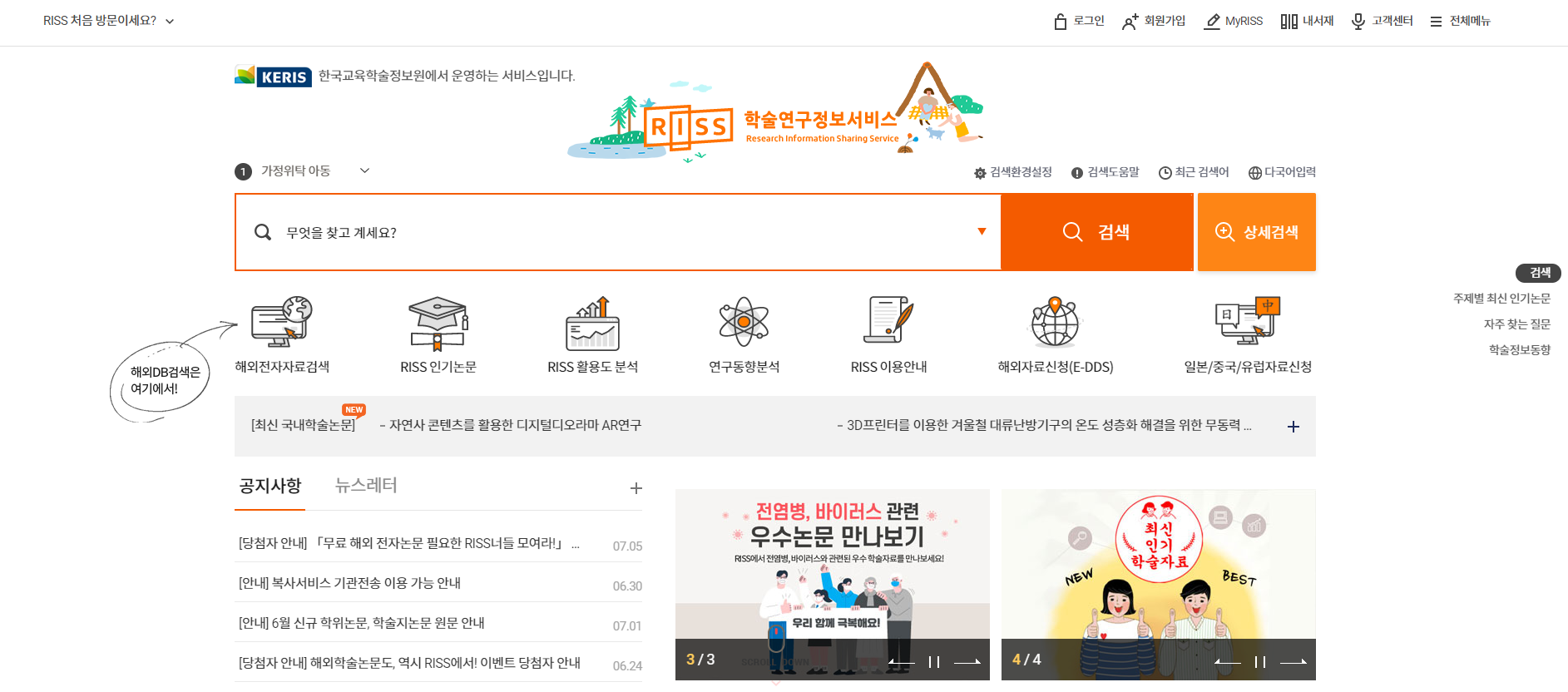This screenshot has width=1568, height=692.
Task: Open 내서재 bookshelf icon
Action: coord(1289,22)
